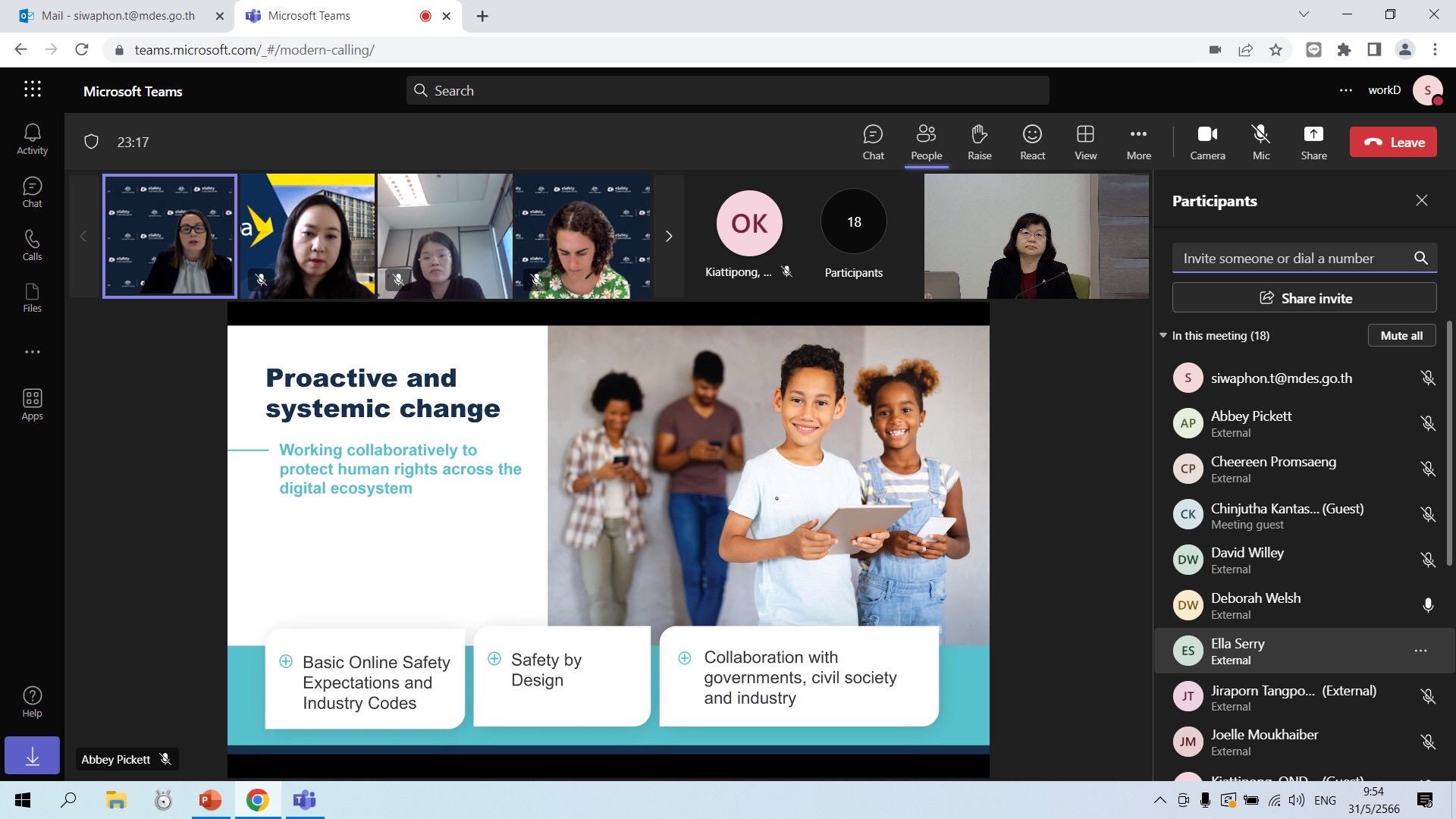1456x819 pixels.
Task: Click the Share invite button
Action: pyautogui.click(x=1304, y=298)
